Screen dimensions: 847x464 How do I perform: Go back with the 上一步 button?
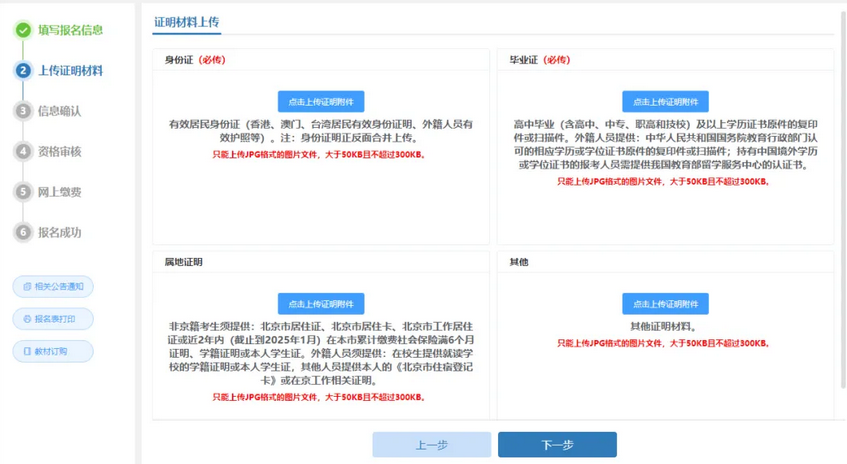[432, 445]
